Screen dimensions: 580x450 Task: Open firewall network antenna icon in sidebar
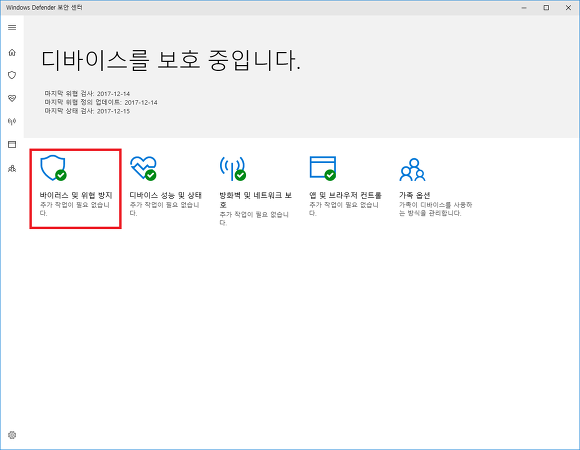tap(12, 121)
